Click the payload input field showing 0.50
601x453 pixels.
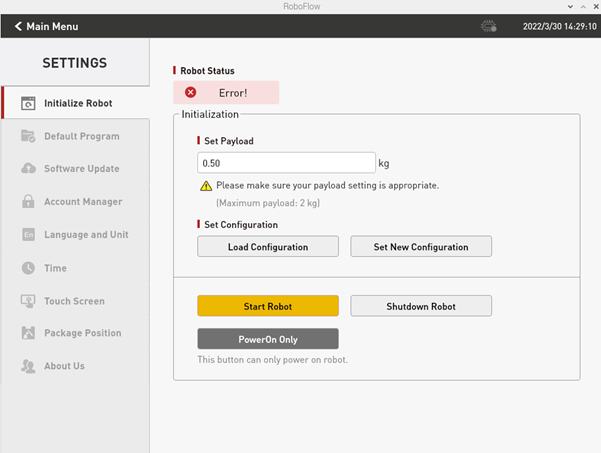point(286,163)
